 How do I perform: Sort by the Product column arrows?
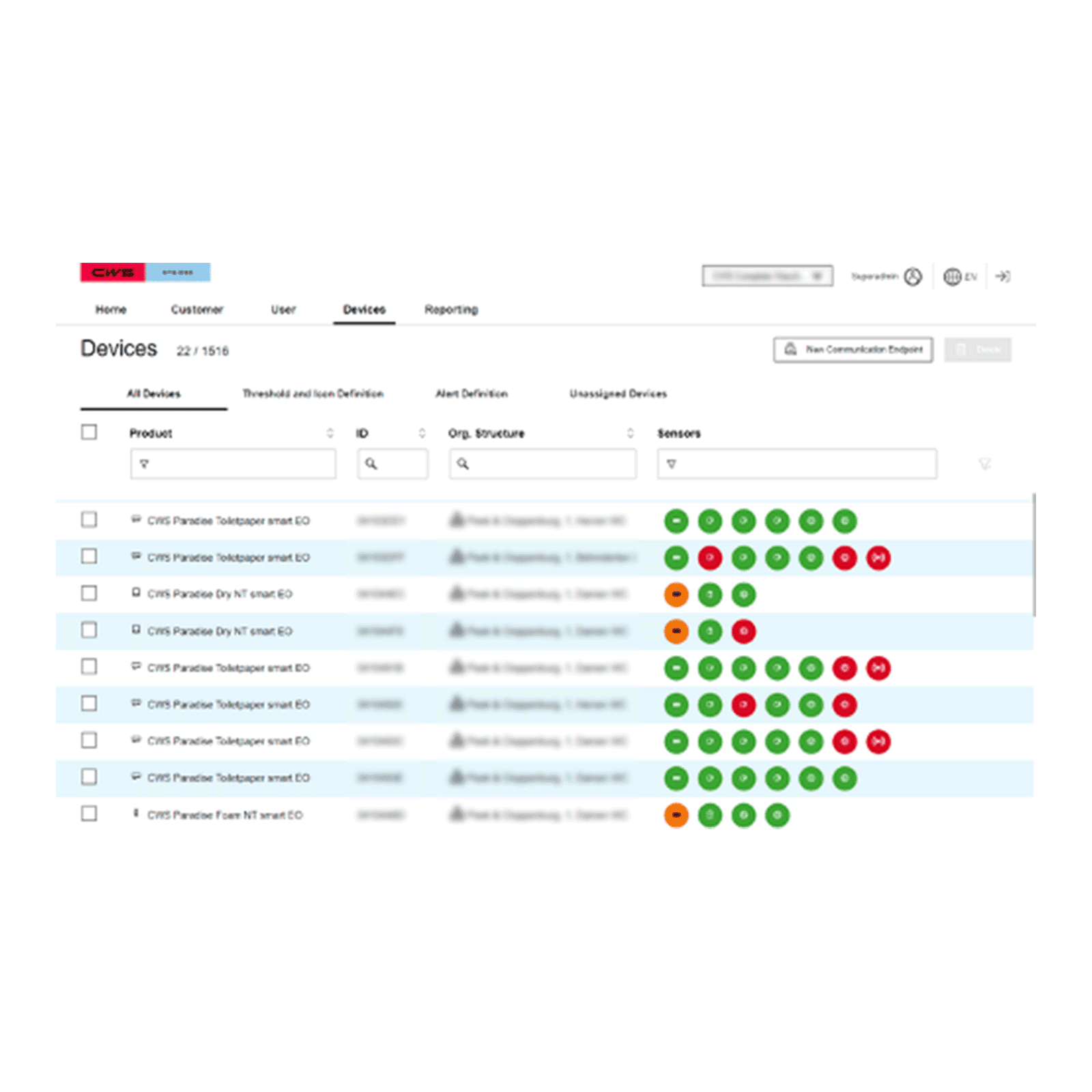[330, 433]
